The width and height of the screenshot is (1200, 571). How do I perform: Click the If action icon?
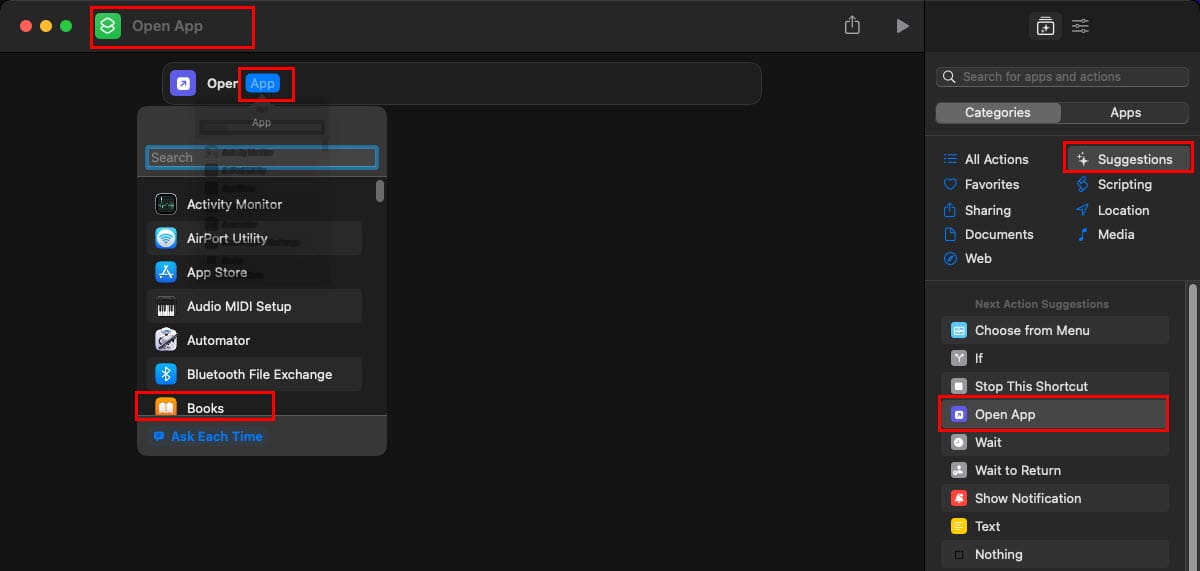tap(959, 358)
